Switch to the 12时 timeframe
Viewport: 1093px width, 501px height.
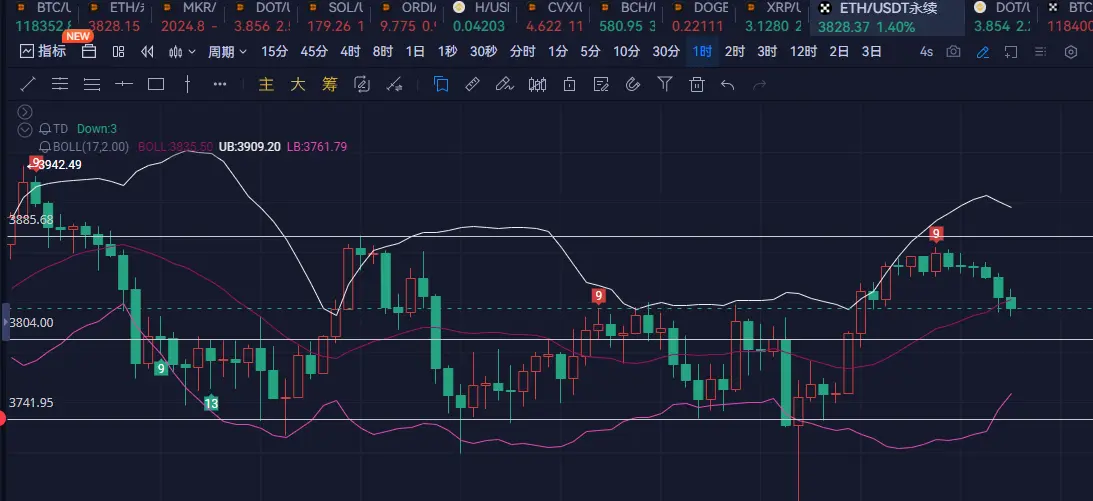803,52
